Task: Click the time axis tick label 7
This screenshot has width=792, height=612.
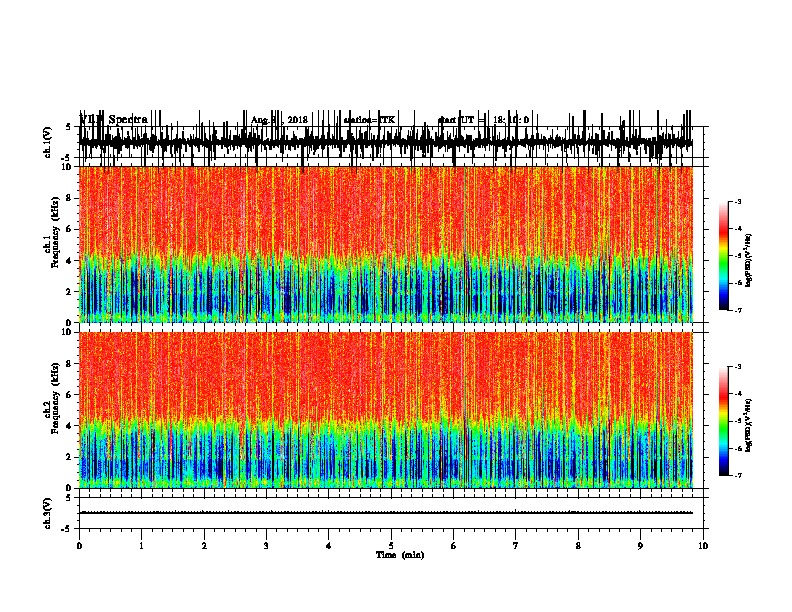Action: [x=516, y=546]
